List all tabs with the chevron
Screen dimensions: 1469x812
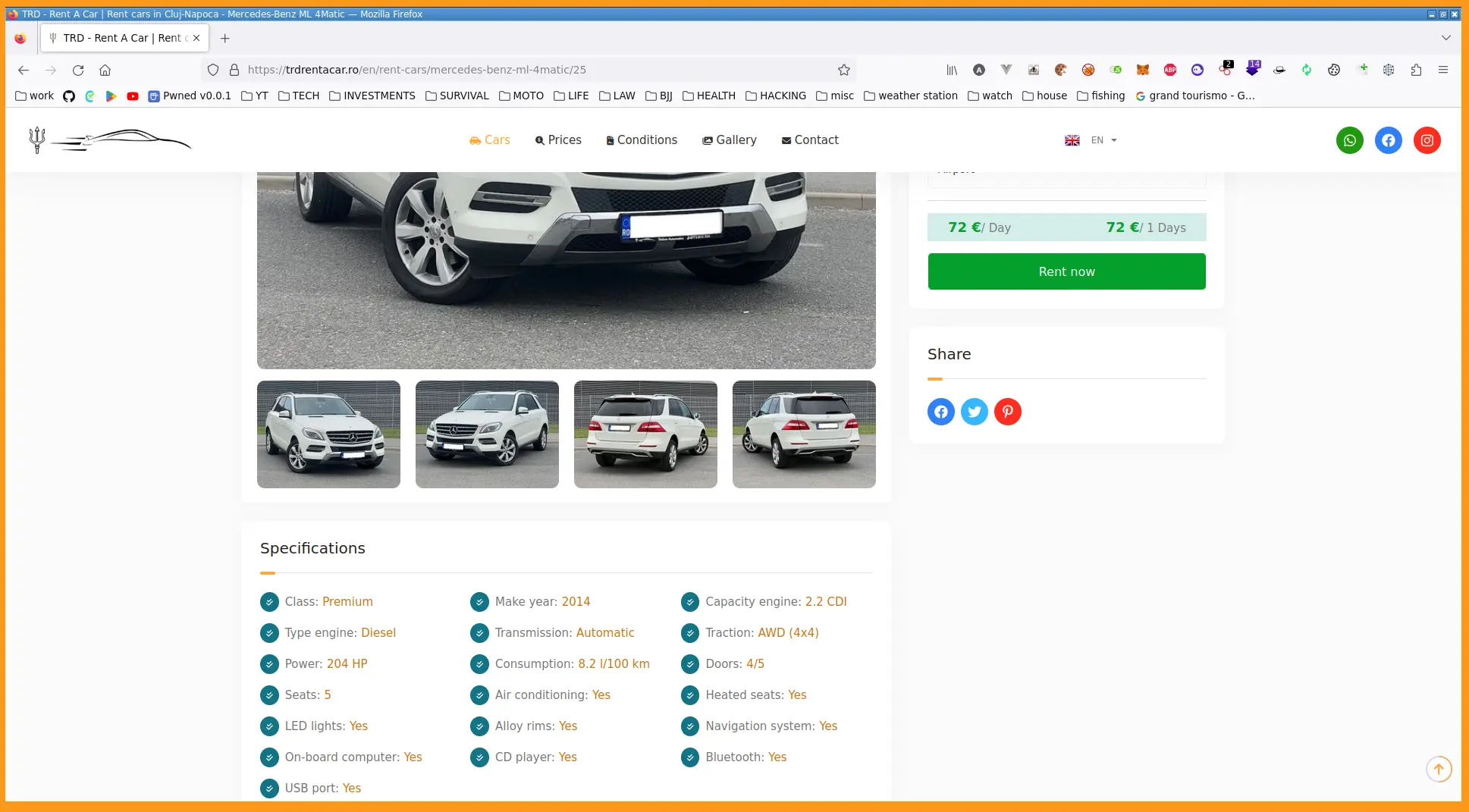pos(1445,38)
